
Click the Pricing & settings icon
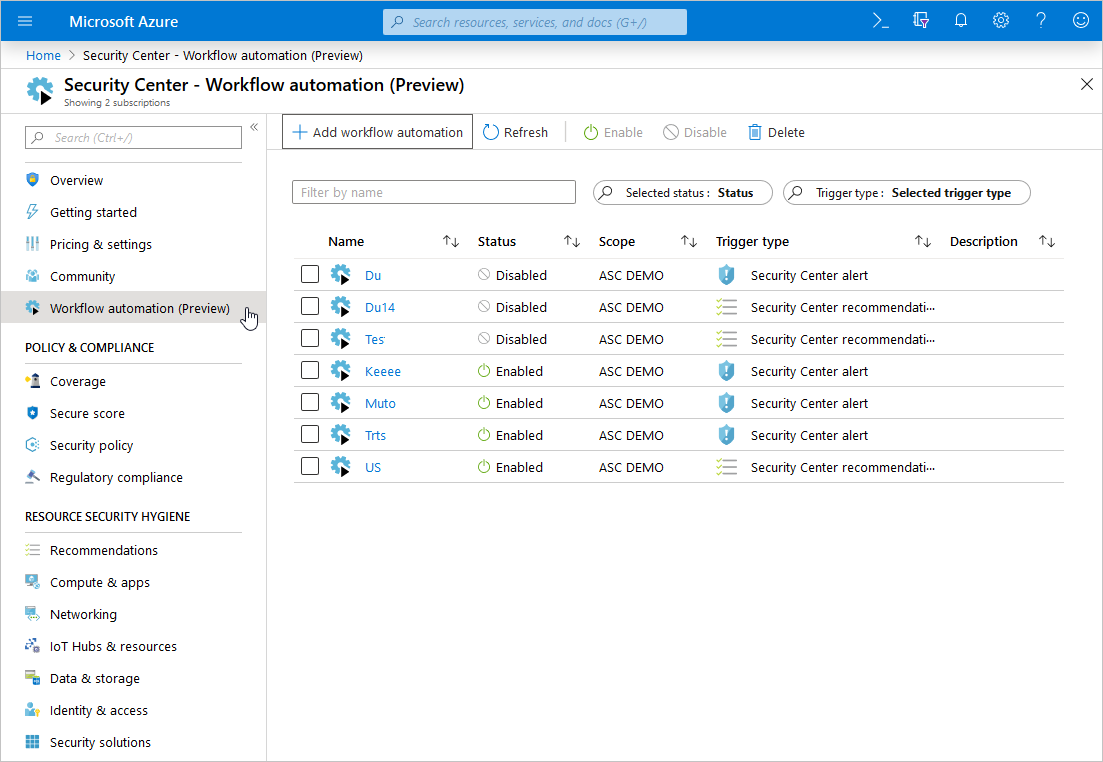32,243
